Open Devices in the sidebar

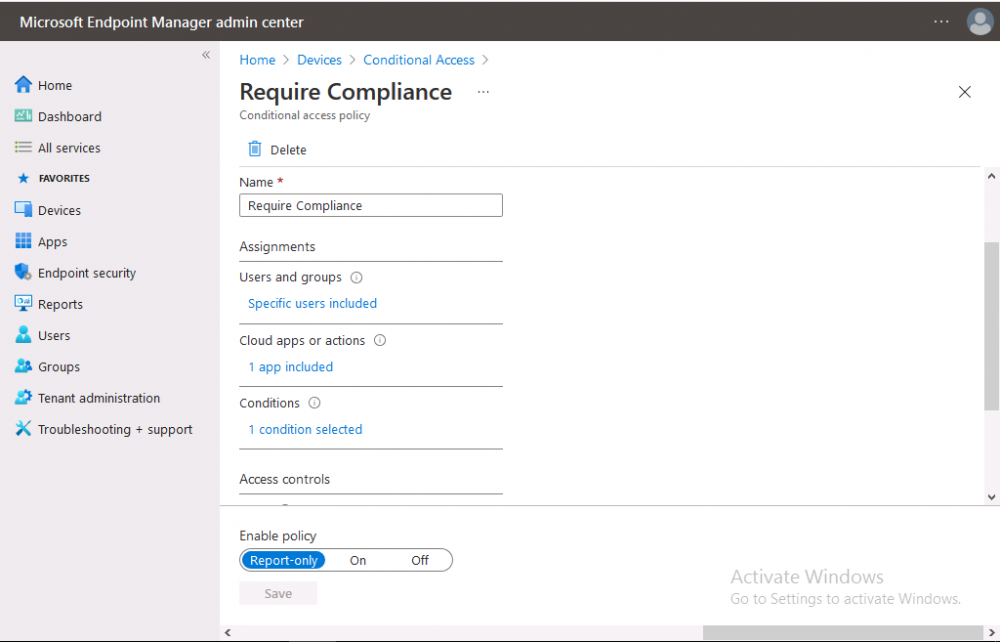pos(59,210)
